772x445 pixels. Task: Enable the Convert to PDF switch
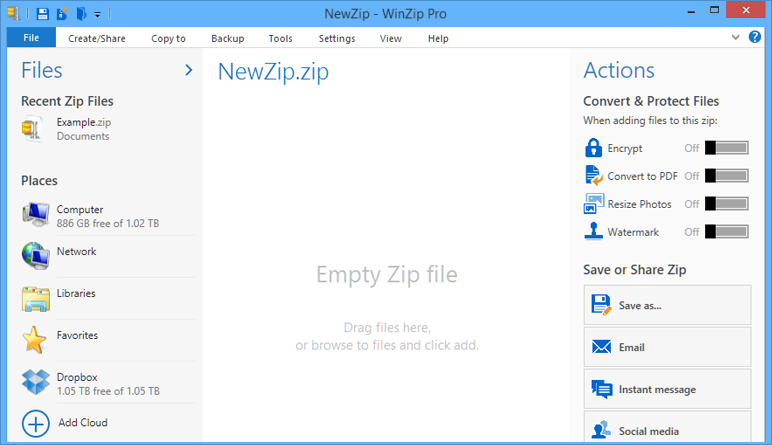click(x=726, y=176)
